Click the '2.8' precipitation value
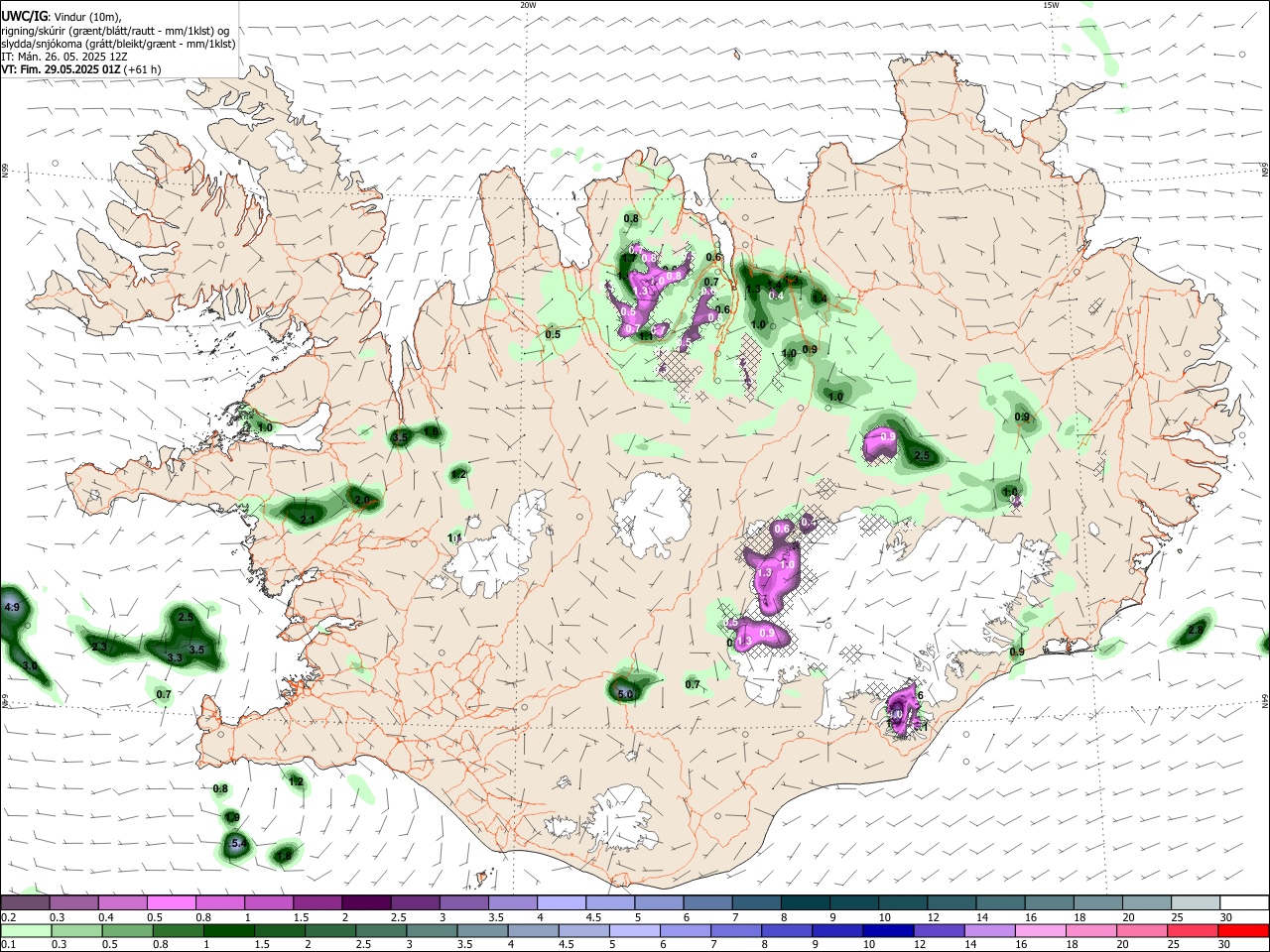1270x952 pixels. point(1195,630)
